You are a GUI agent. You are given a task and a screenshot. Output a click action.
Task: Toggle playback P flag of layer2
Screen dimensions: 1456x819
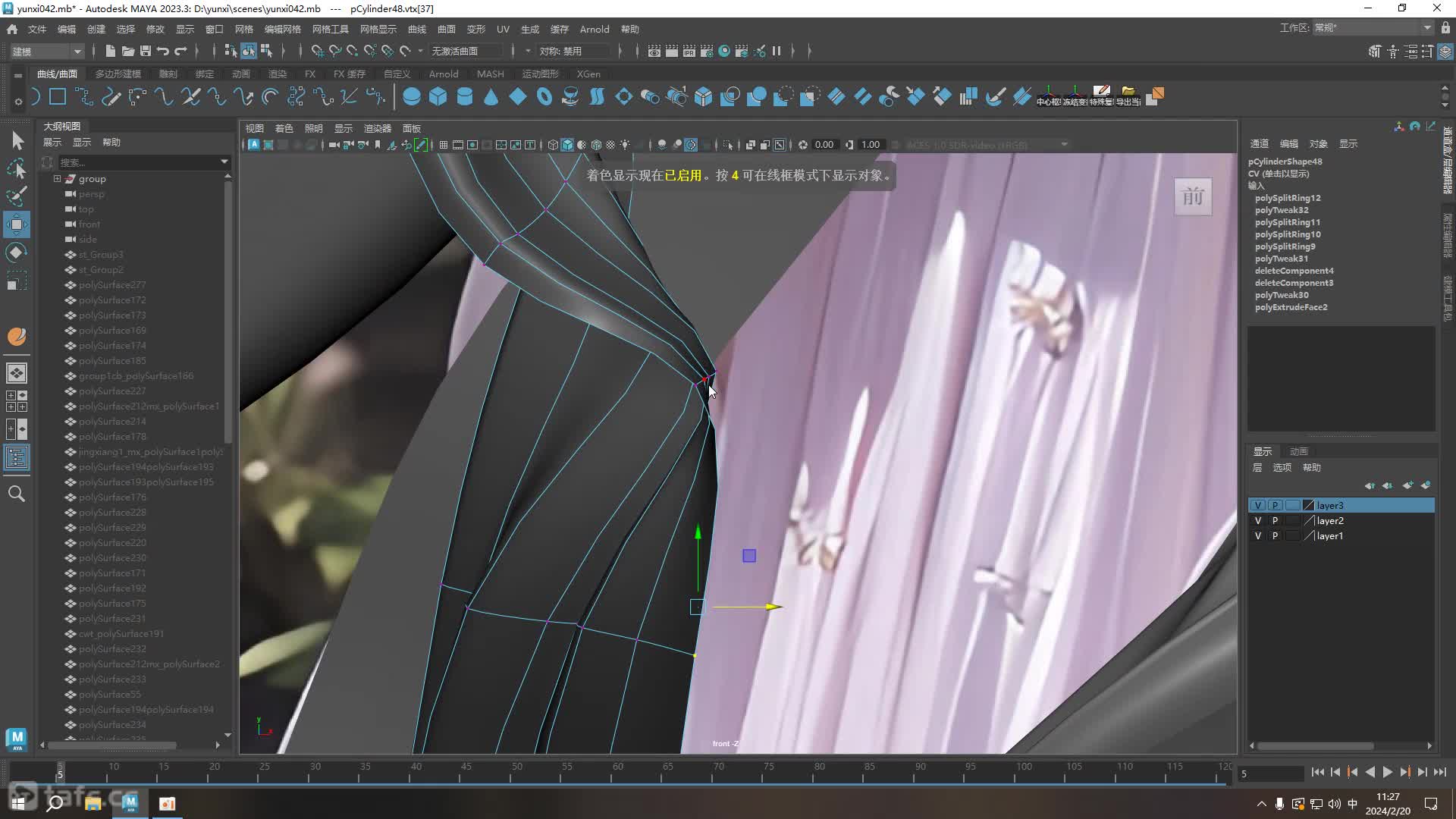tap(1275, 520)
